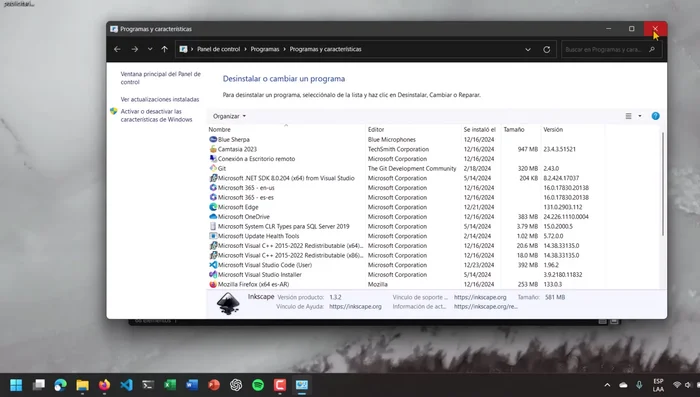
Task: Select the Microsoft 365 - es-es icon
Action: point(213,197)
